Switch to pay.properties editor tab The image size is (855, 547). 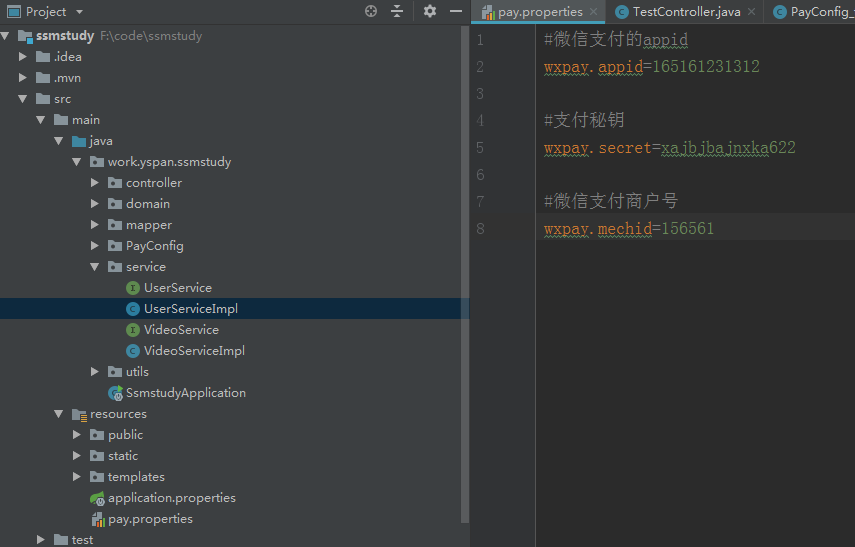(x=538, y=12)
